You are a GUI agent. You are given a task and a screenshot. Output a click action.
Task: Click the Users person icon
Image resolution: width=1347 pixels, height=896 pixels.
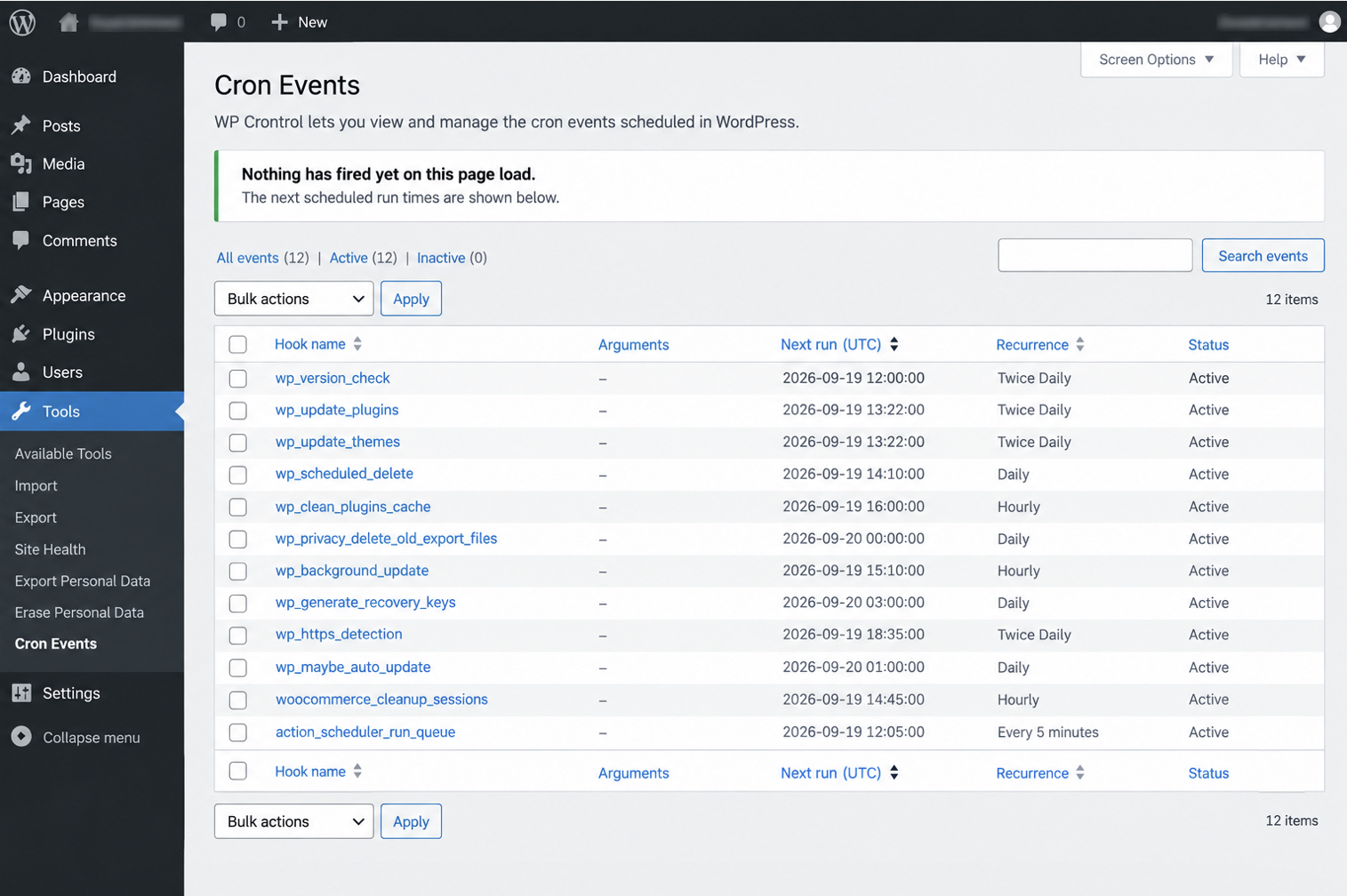(x=21, y=372)
